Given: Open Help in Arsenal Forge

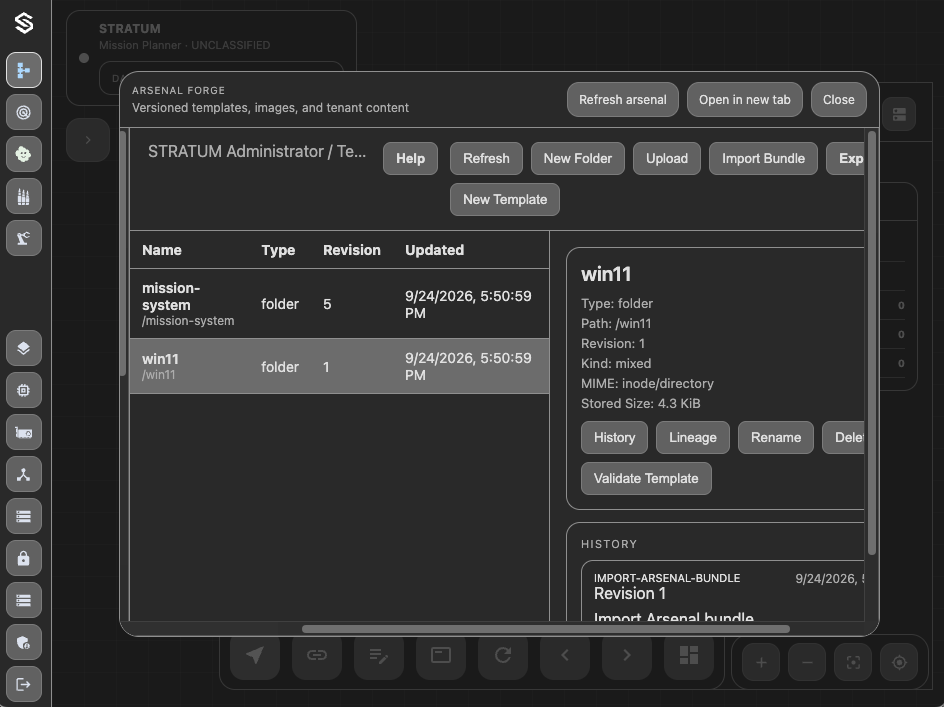Looking at the screenshot, I should [411, 158].
